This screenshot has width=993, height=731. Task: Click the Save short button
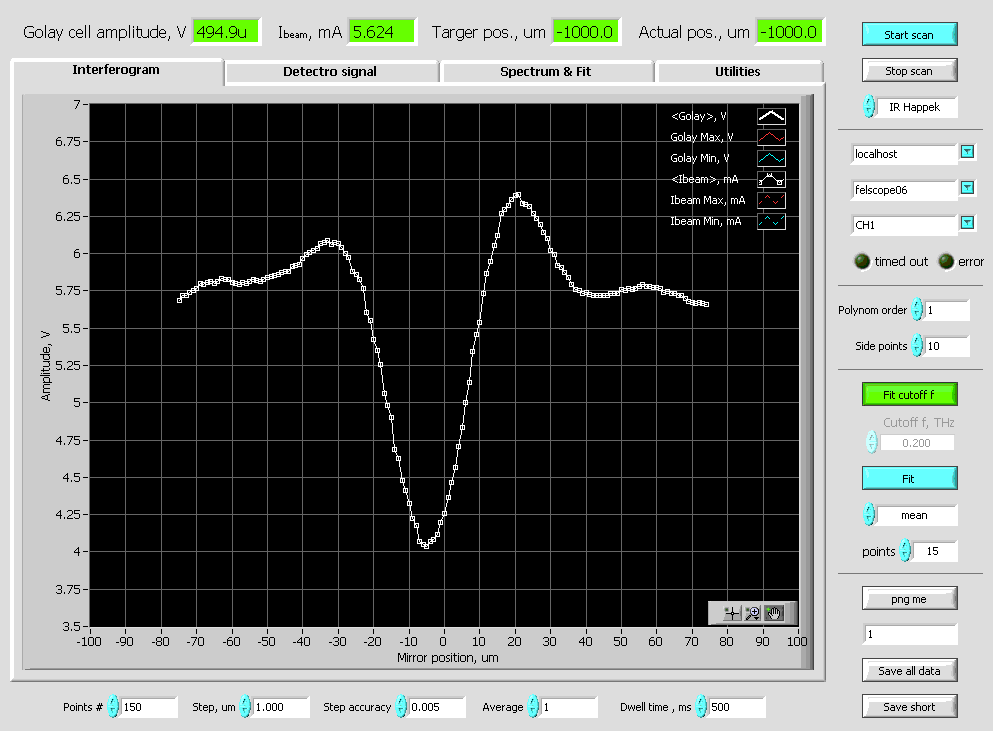(909, 706)
